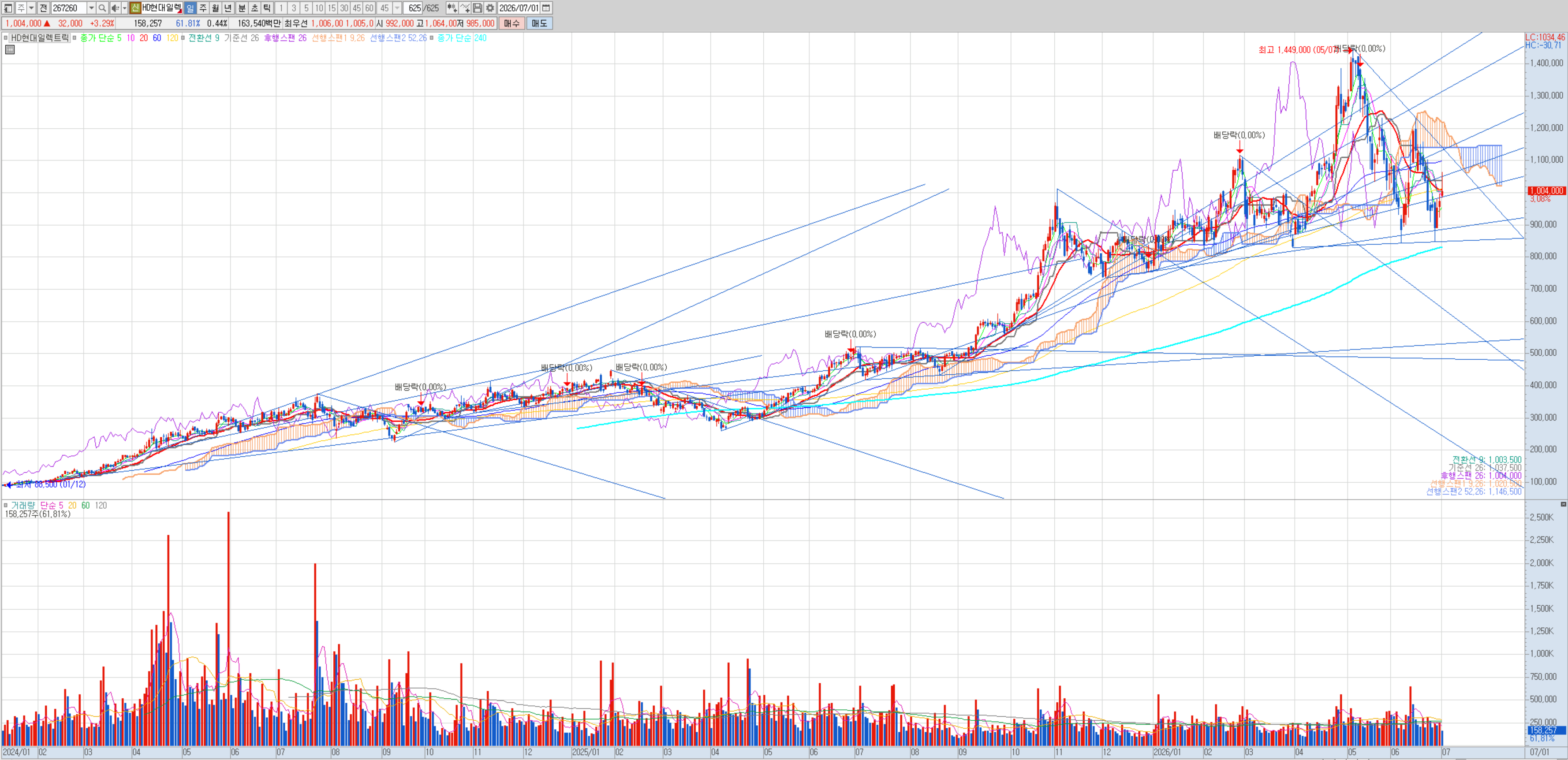This screenshot has height=760, width=1568.
Task: Click the magenta 10 moving average label
Action: click(x=130, y=38)
